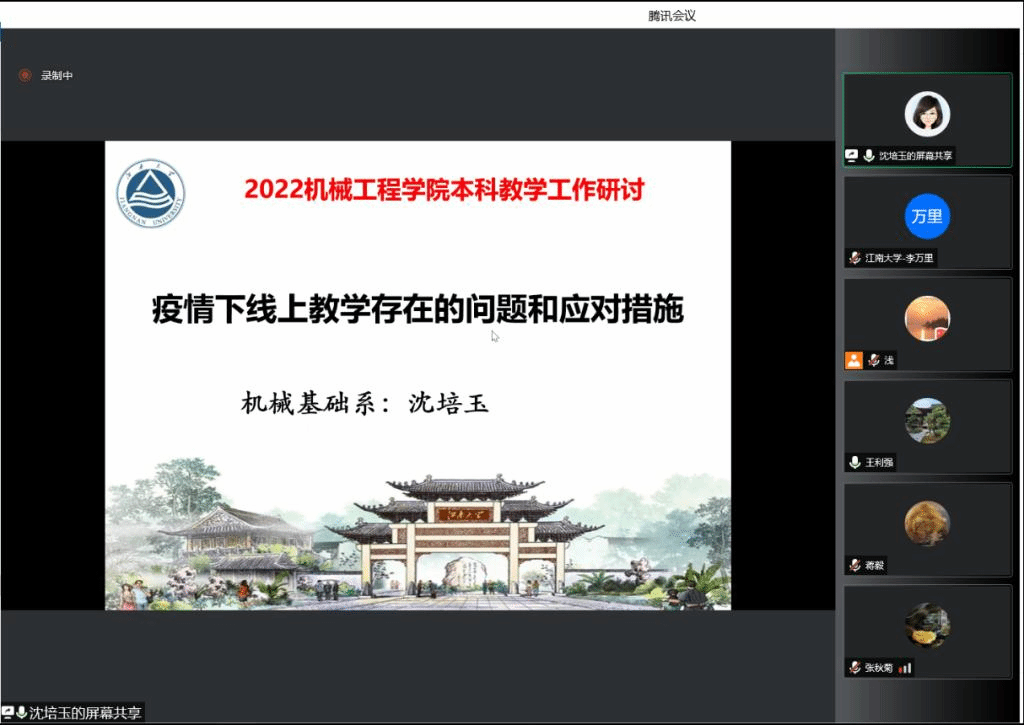This screenshot has height=725, width=1024.
Task: Click the 腾讯会议 window title
Action: pos(671,15)
